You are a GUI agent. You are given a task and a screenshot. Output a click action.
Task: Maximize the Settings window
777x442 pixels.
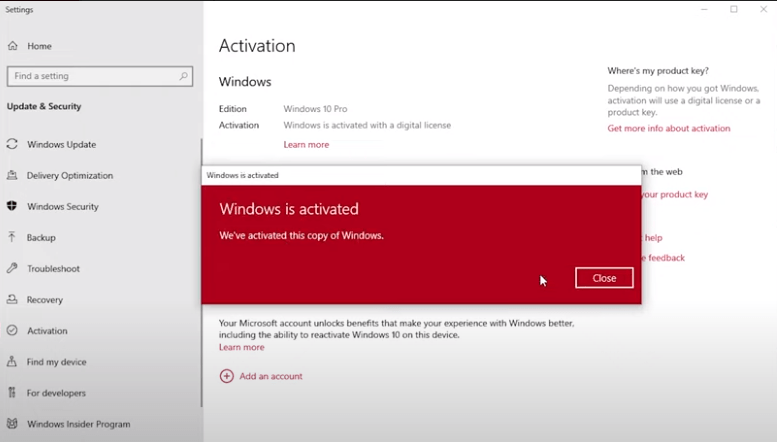(x=734, y=9)
